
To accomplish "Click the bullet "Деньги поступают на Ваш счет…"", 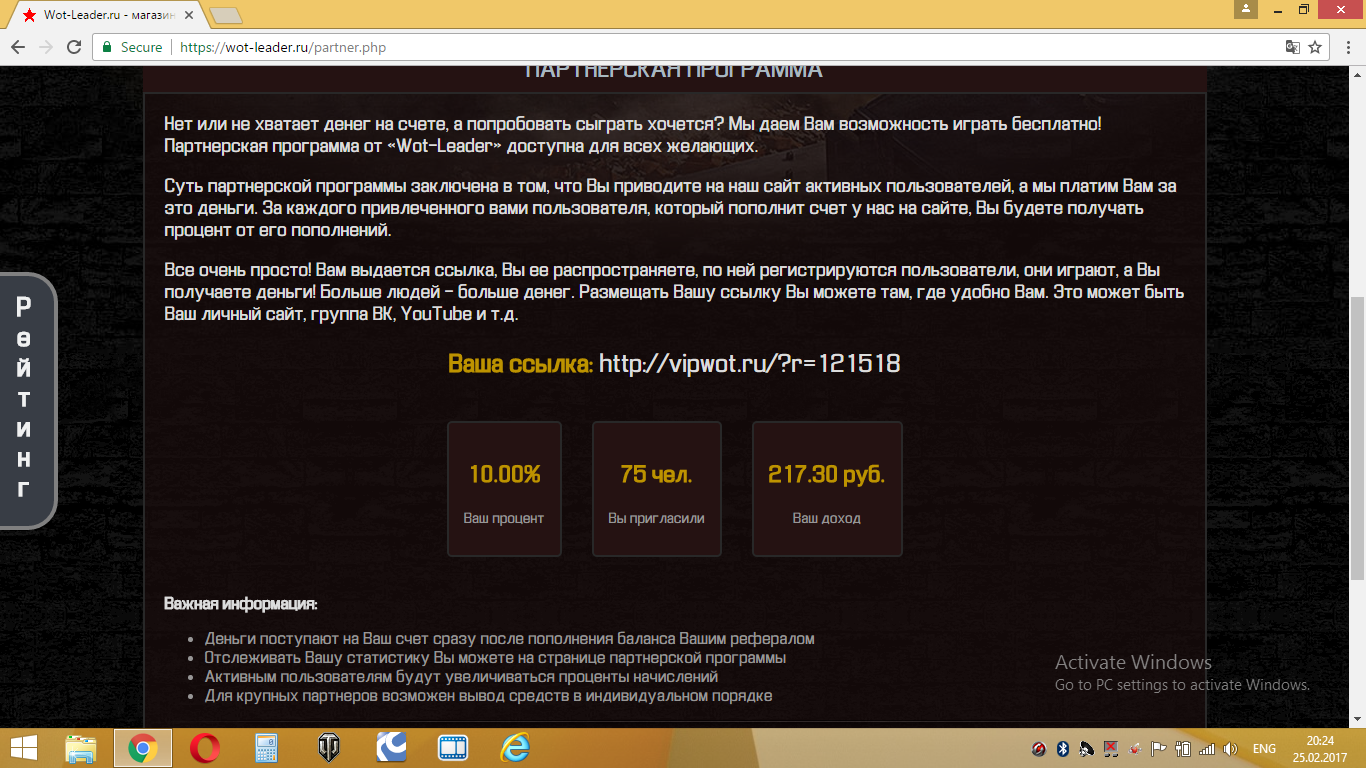I will coord(510,638).
